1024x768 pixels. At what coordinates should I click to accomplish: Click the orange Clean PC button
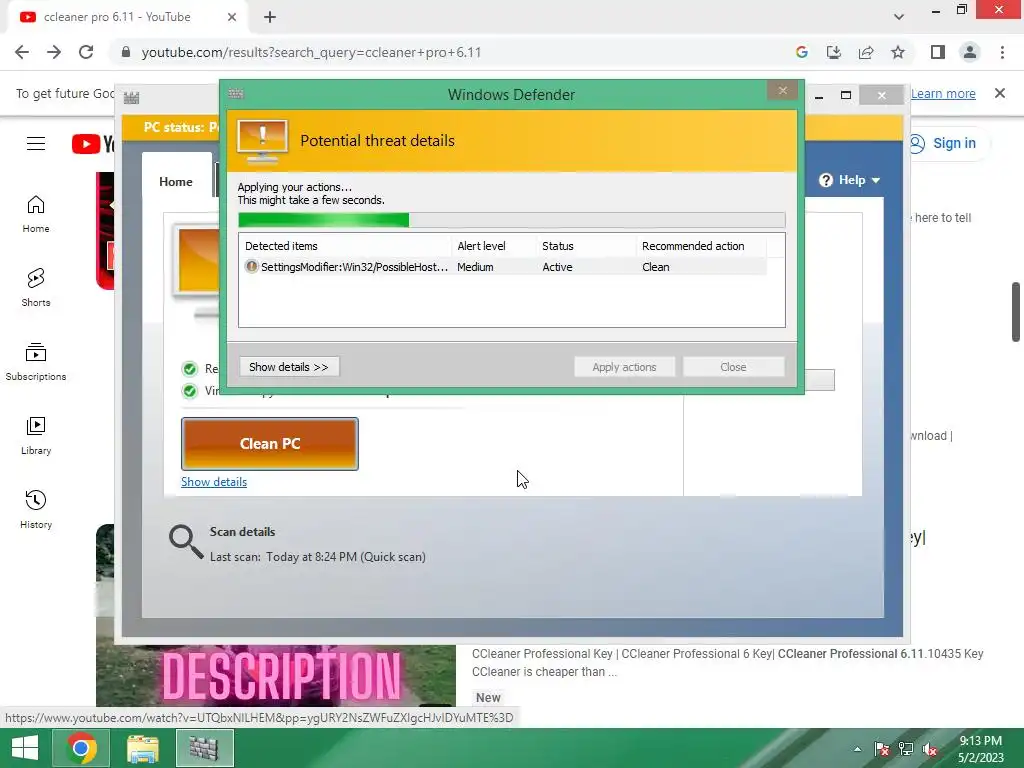270,443
